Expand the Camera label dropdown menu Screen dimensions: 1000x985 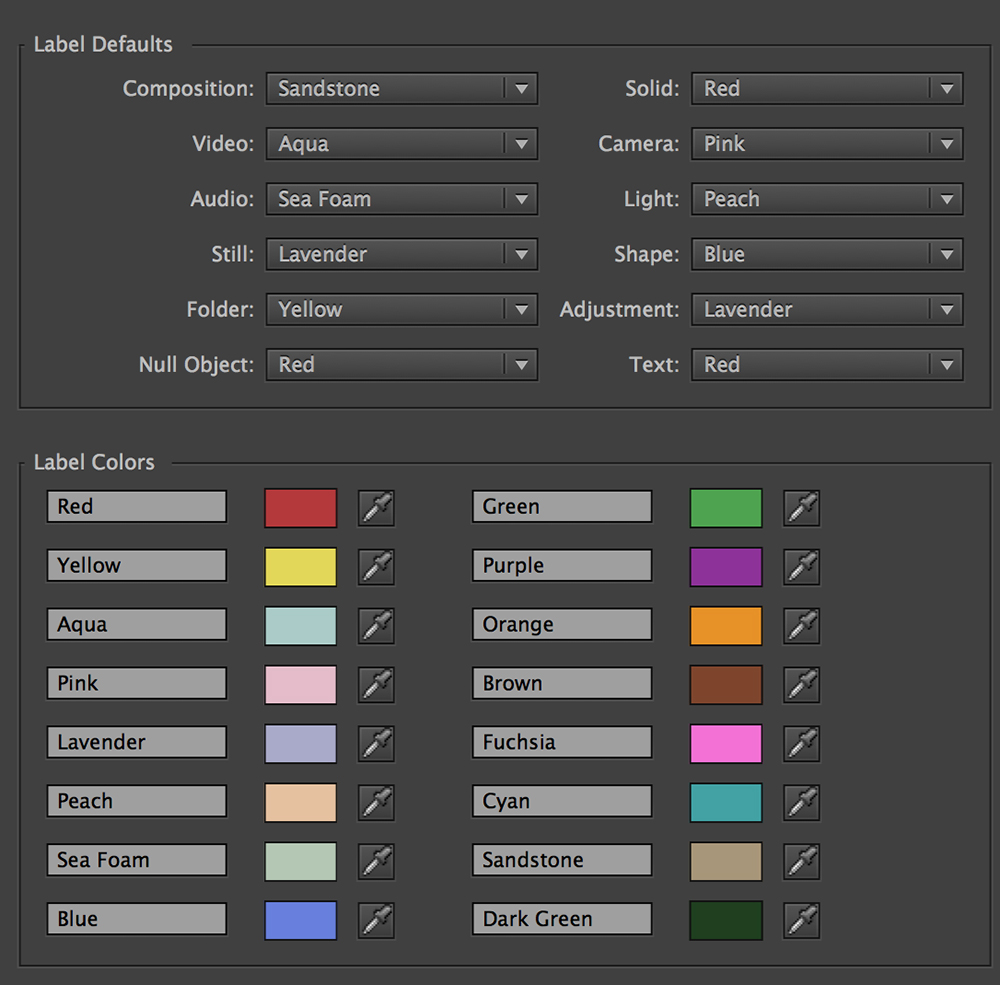(827, 144)
